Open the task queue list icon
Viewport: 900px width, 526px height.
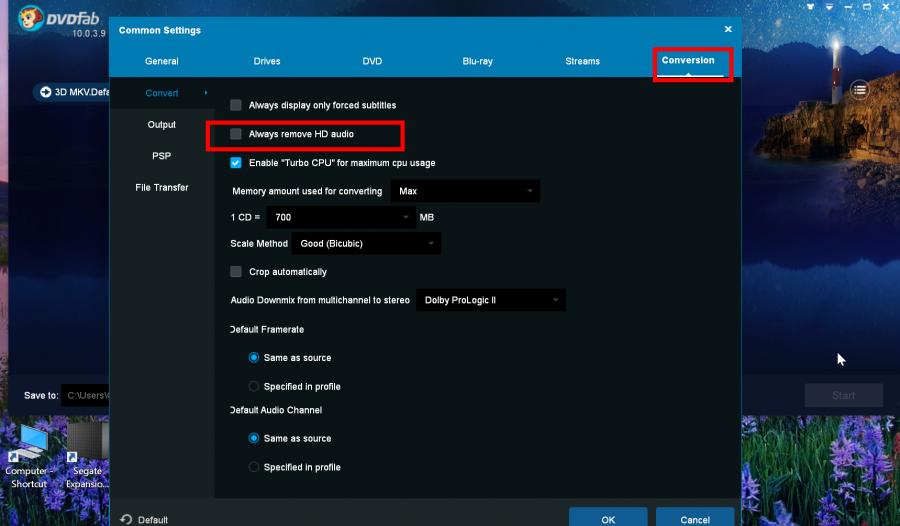click(x=859, y=90)
